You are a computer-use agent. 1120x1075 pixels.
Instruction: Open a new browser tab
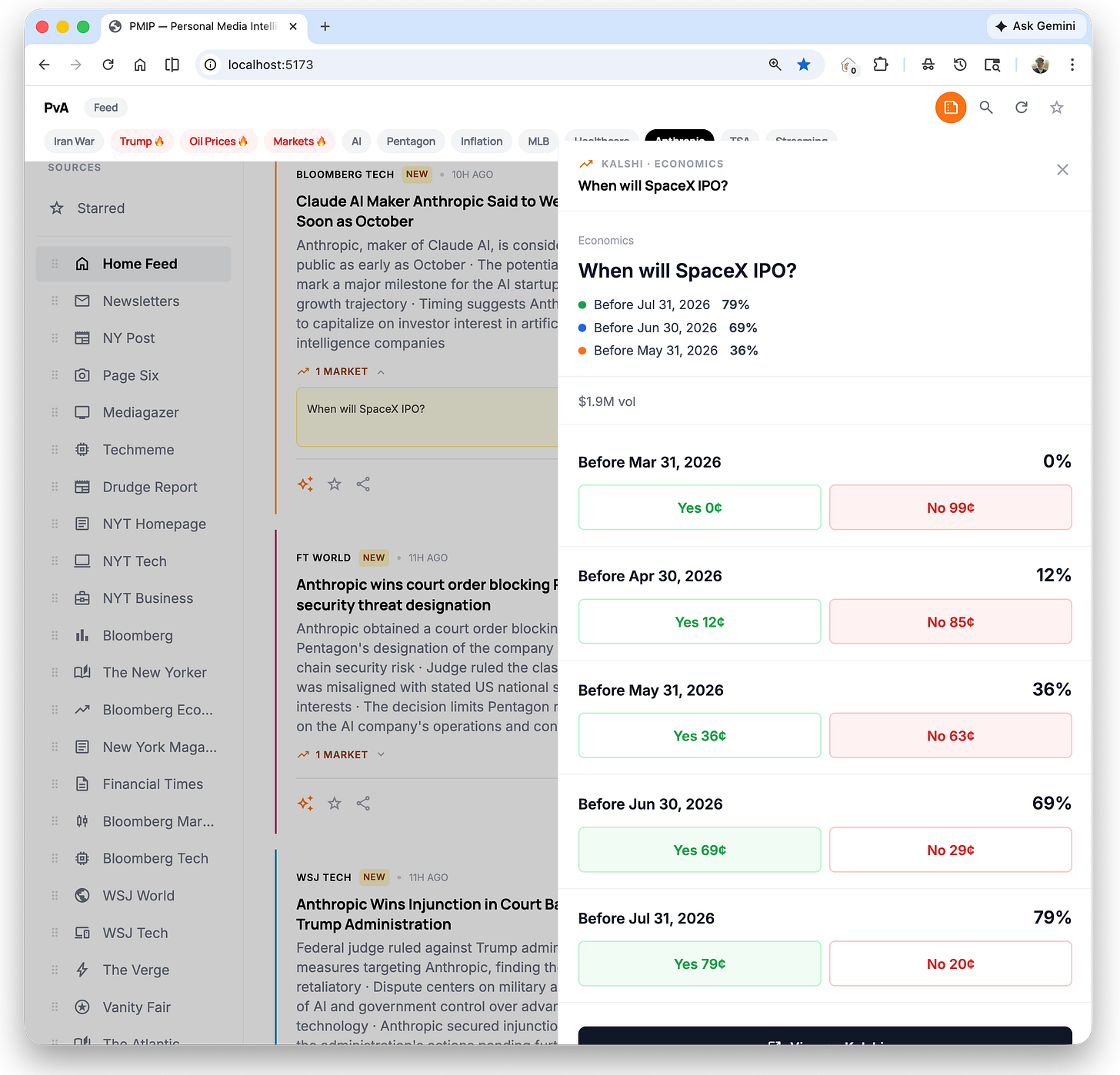pyautogui.click(x=325, y=26)
